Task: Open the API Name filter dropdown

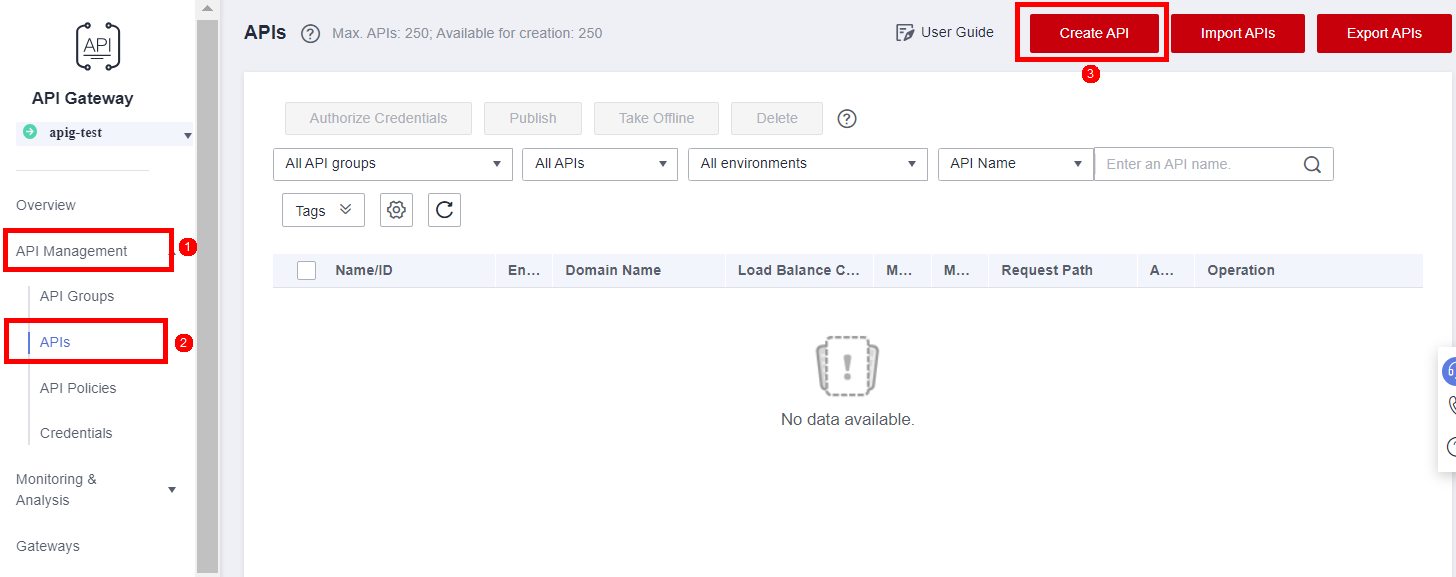Action: 1015,164
